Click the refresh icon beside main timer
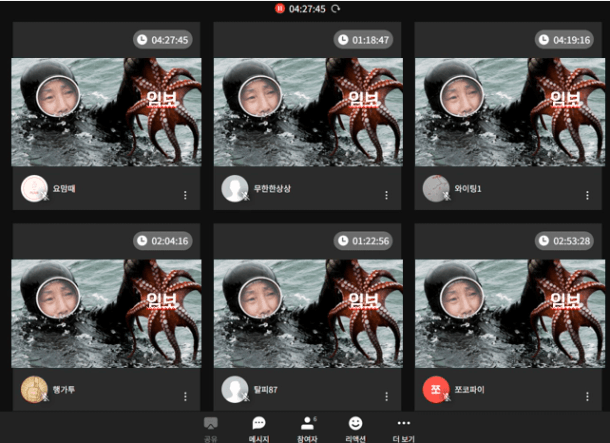The image size is (610, 443). [335, 9]
